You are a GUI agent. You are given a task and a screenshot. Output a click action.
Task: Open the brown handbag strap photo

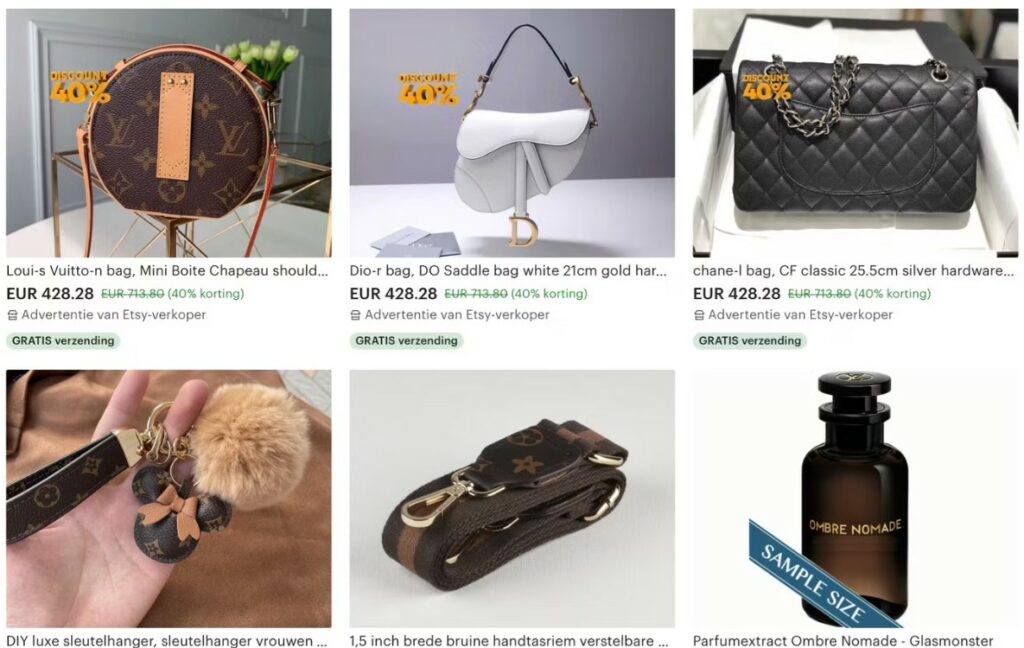coord(512,498)
